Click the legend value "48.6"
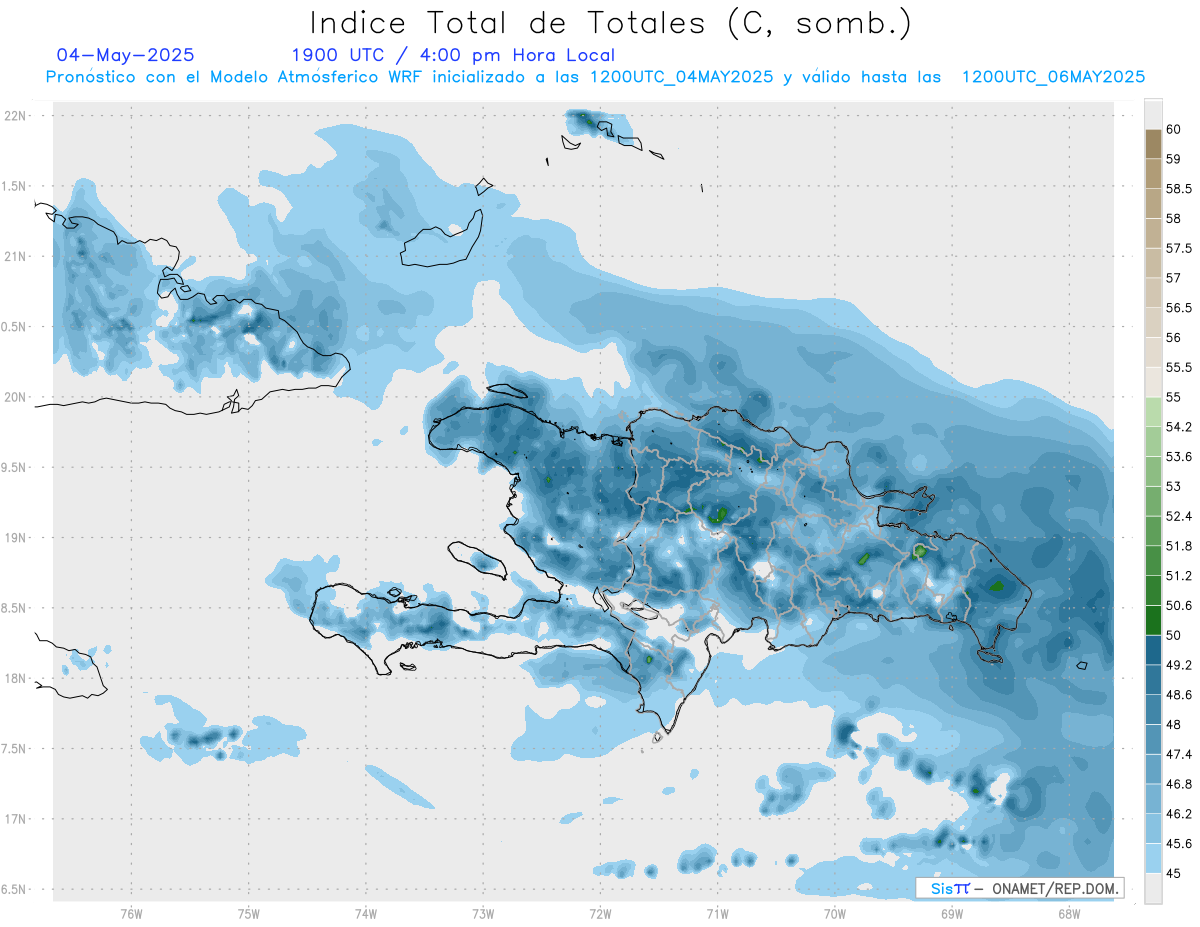The width and height of the screenshot is (1200, 927). [1179, 695]
